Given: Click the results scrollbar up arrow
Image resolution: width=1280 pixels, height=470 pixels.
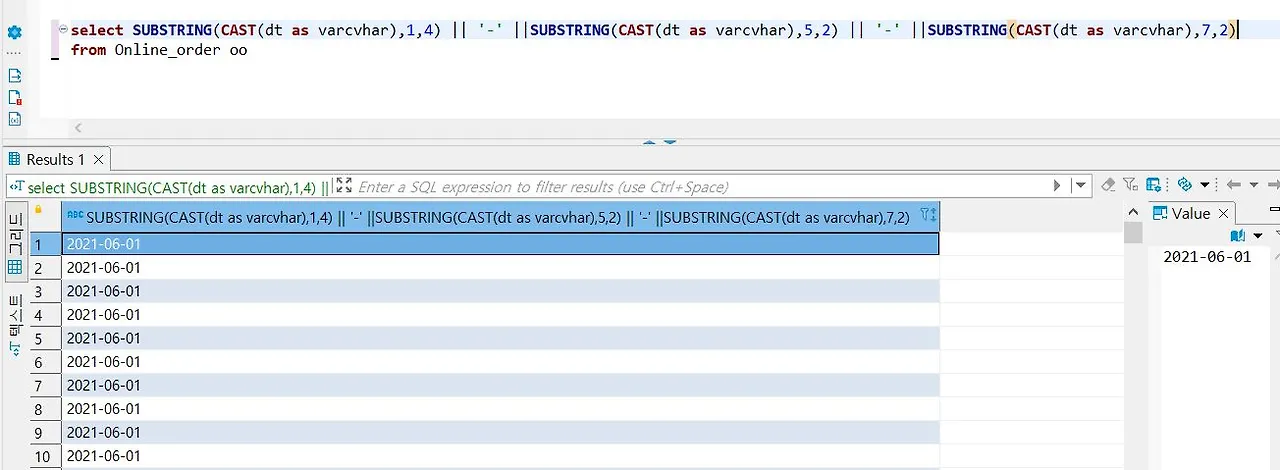Looking at the screenshot, I should point(1133,212).
